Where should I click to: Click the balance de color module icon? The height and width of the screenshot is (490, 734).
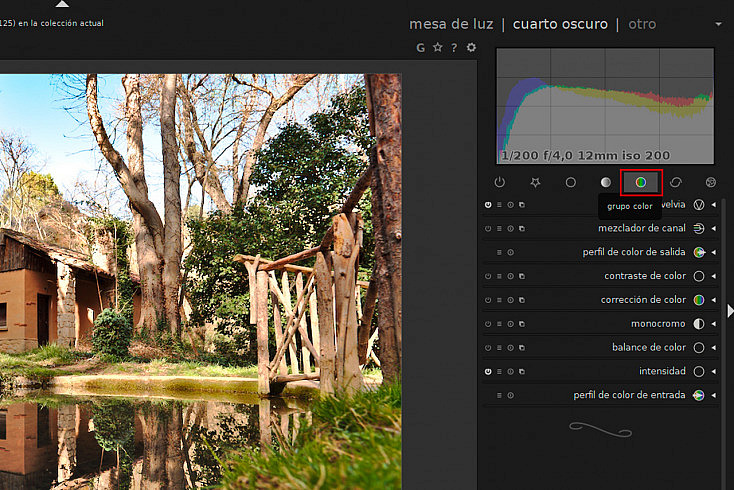(699, 348)
